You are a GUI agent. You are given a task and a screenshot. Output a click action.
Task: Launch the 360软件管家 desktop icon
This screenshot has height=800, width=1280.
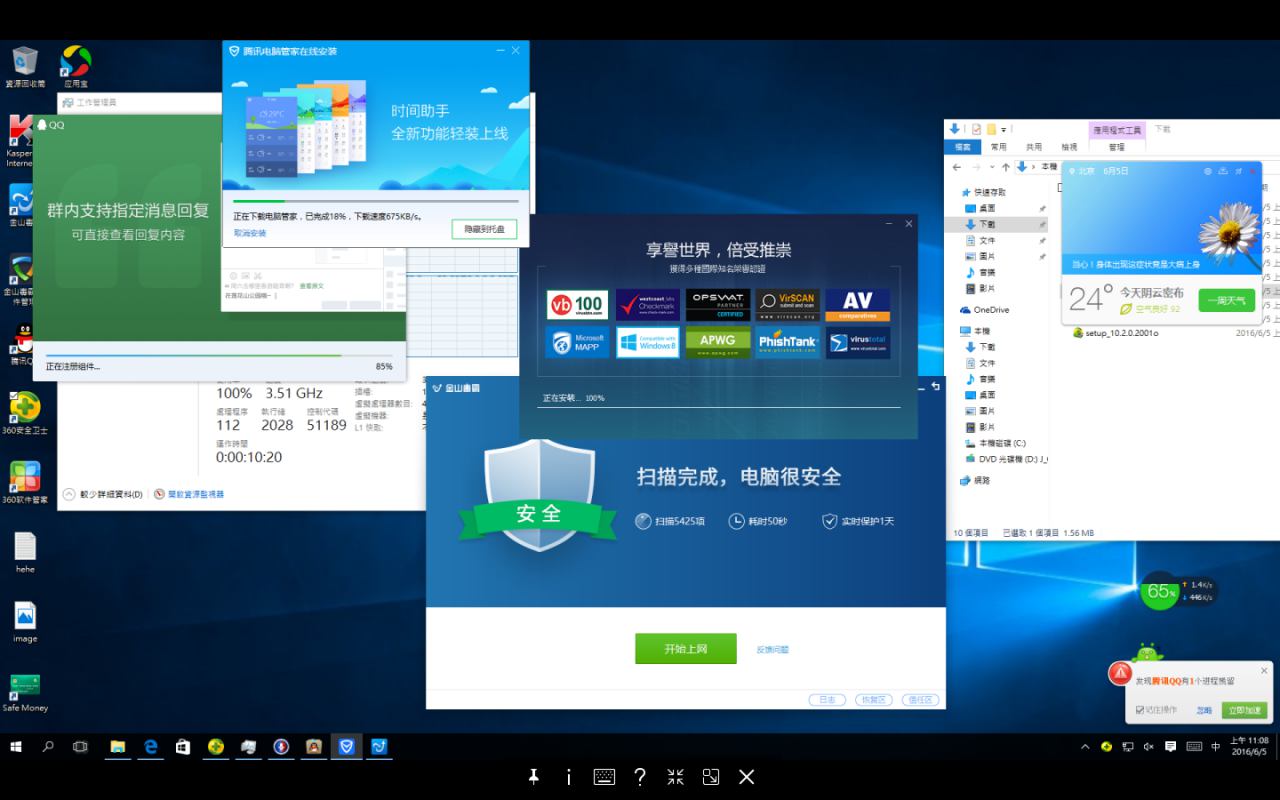(x=25, y=482)
